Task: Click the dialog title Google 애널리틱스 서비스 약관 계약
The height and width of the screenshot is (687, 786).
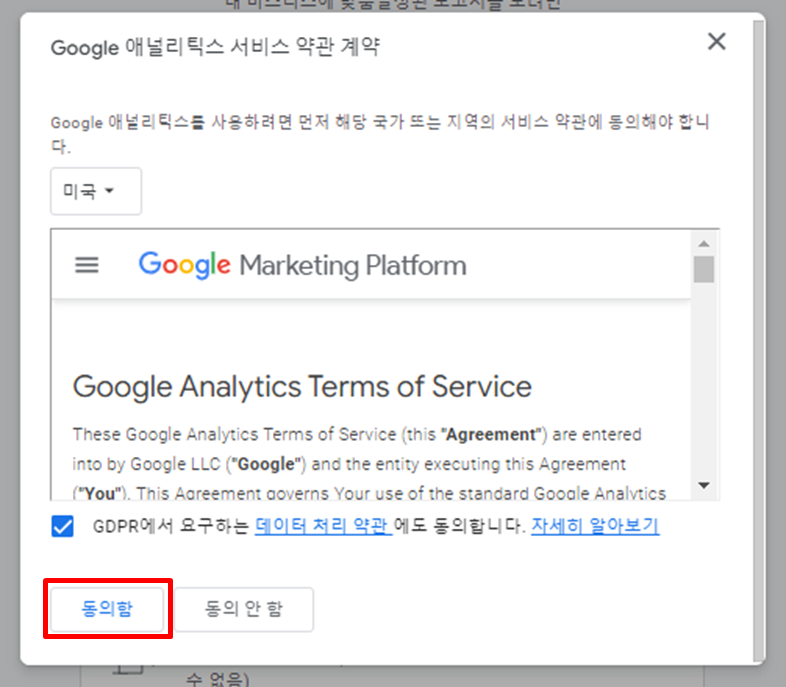Action: pyautogui.click(x=215, y=48)
